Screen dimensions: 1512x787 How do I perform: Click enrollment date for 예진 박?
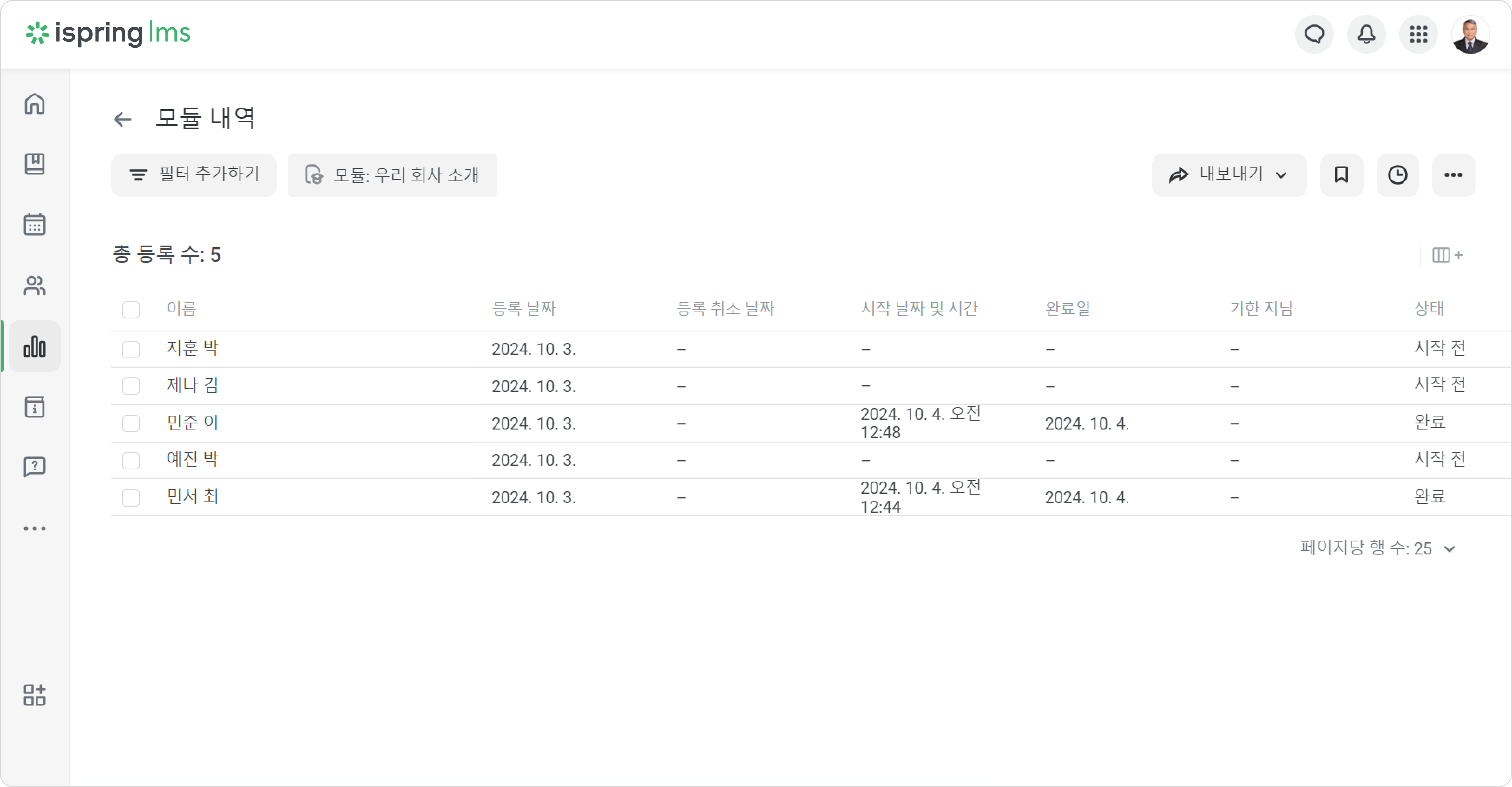(534, 460)
